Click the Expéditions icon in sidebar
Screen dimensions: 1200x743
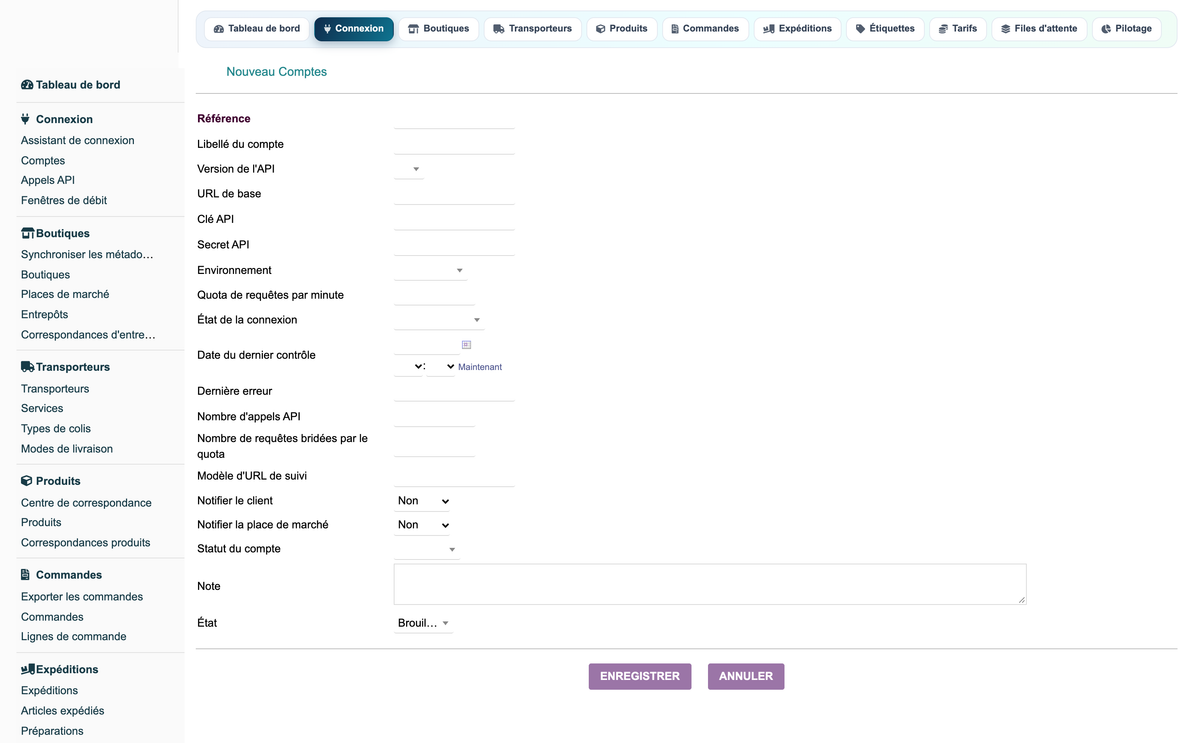(27, 669)
